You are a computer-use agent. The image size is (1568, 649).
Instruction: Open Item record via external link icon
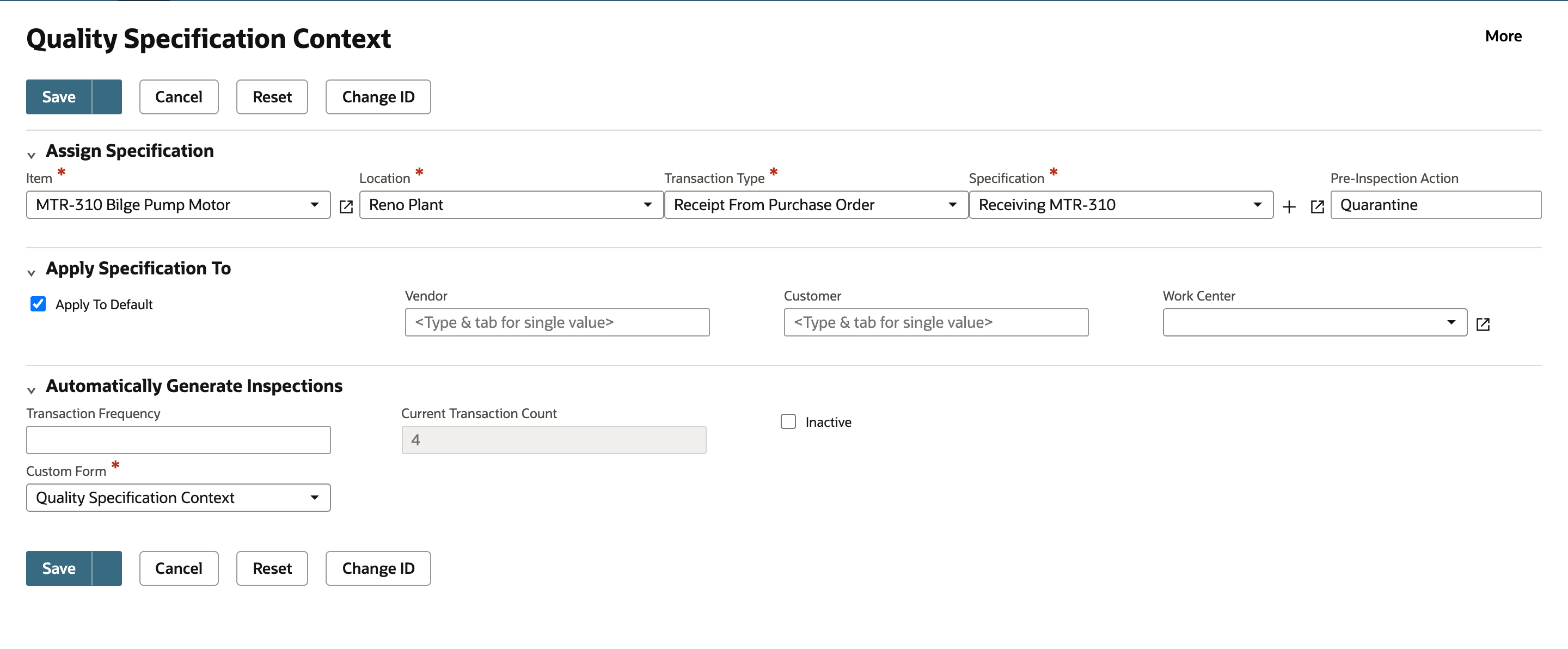[x=346, y=206]
